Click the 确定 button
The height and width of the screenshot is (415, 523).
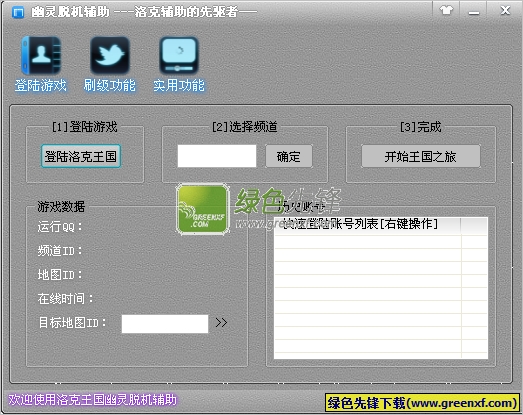[289, 156]
